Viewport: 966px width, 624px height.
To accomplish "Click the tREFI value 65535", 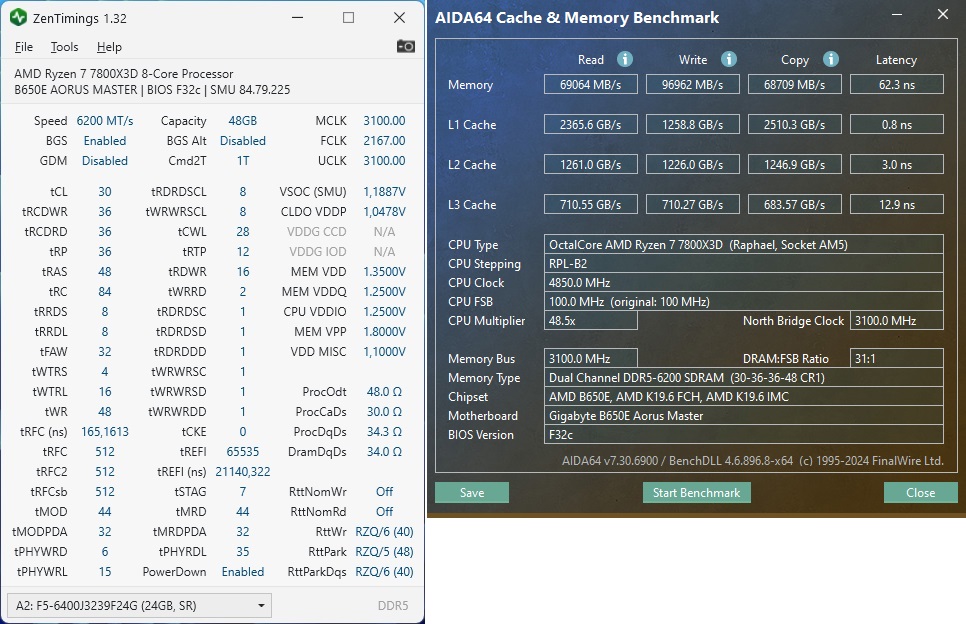I will [243, 452].
